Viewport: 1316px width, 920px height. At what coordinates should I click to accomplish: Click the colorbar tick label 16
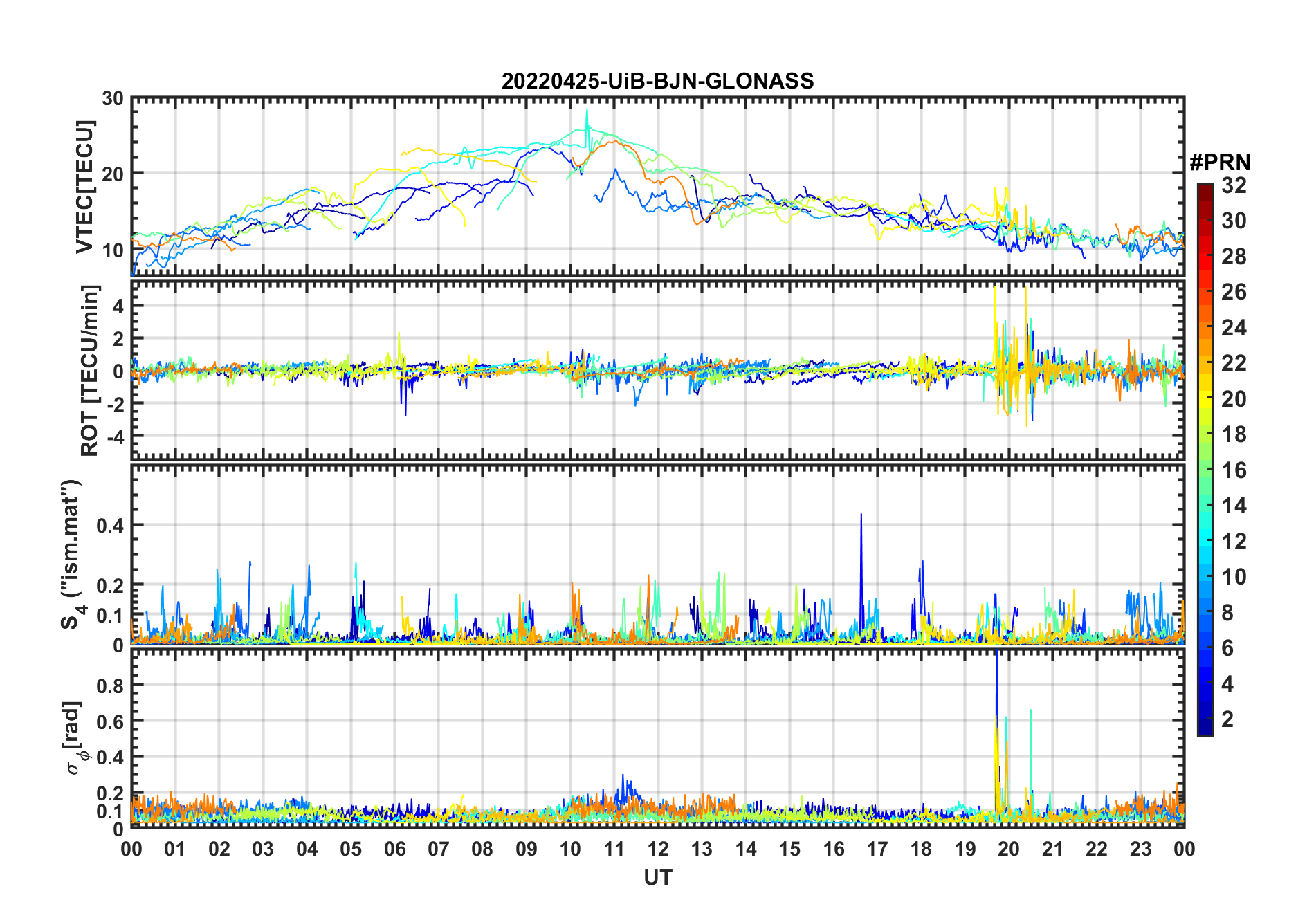pyautogui.click(x=1233, y=470)
